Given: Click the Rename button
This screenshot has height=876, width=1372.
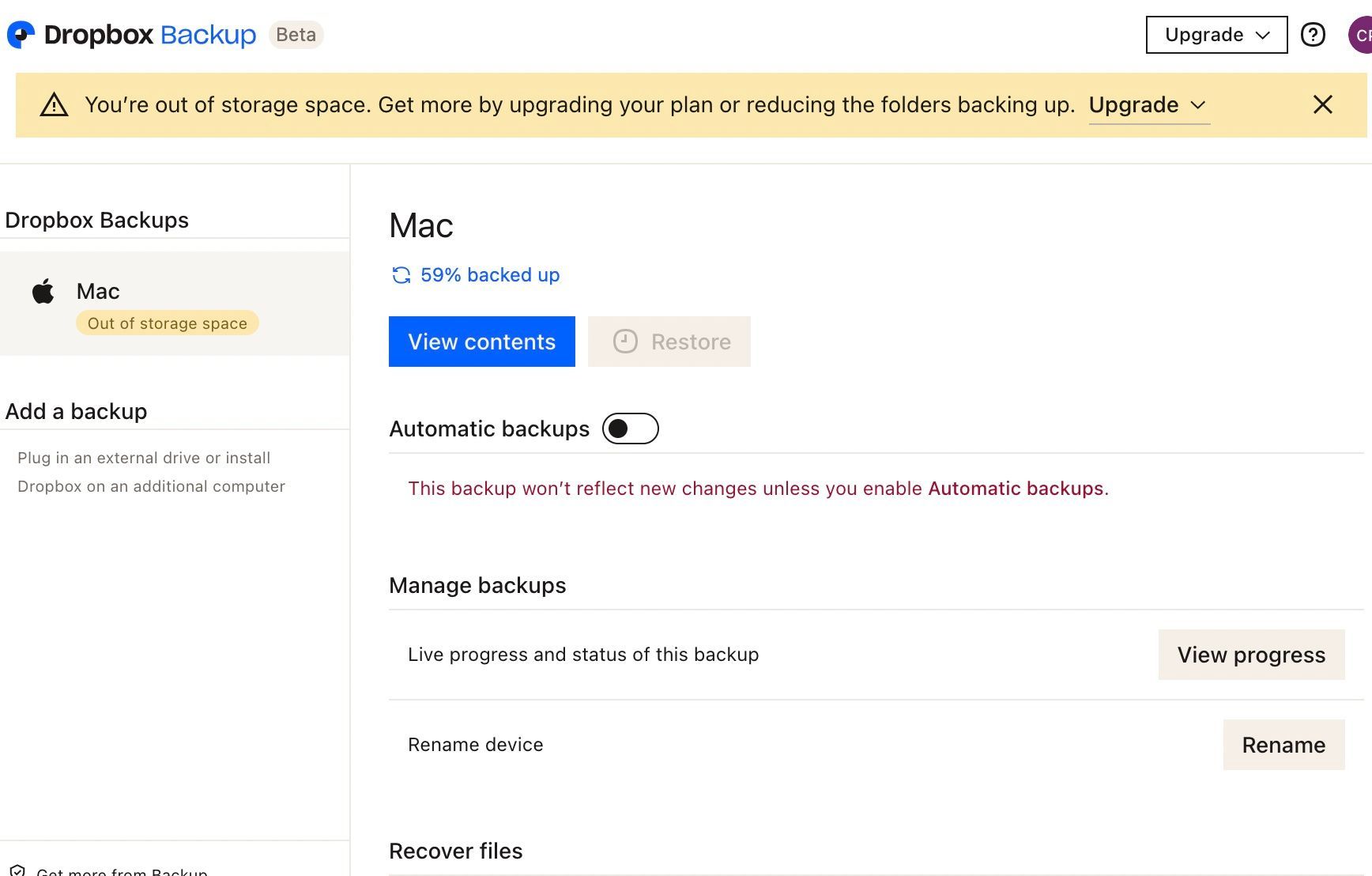Looking at the screenshot, I should point(1283,745).
